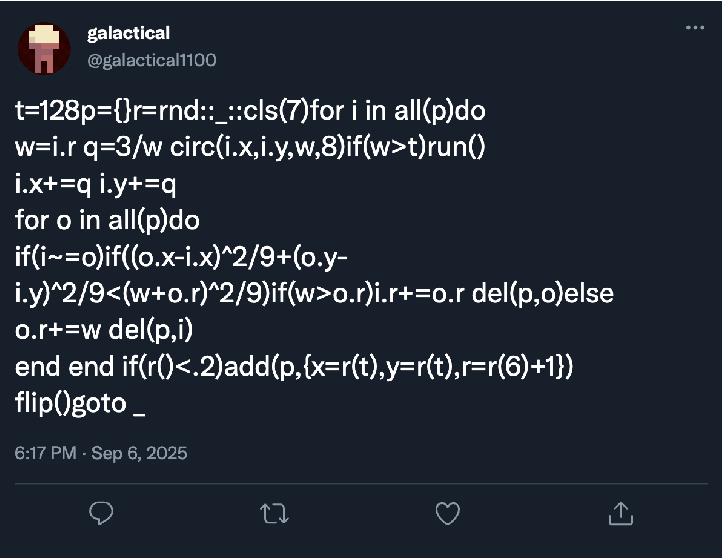This screenshot has width=723, height=558.
Task: Click the "i.x+=q i.y+=q" line
Action: coord(95,186)
